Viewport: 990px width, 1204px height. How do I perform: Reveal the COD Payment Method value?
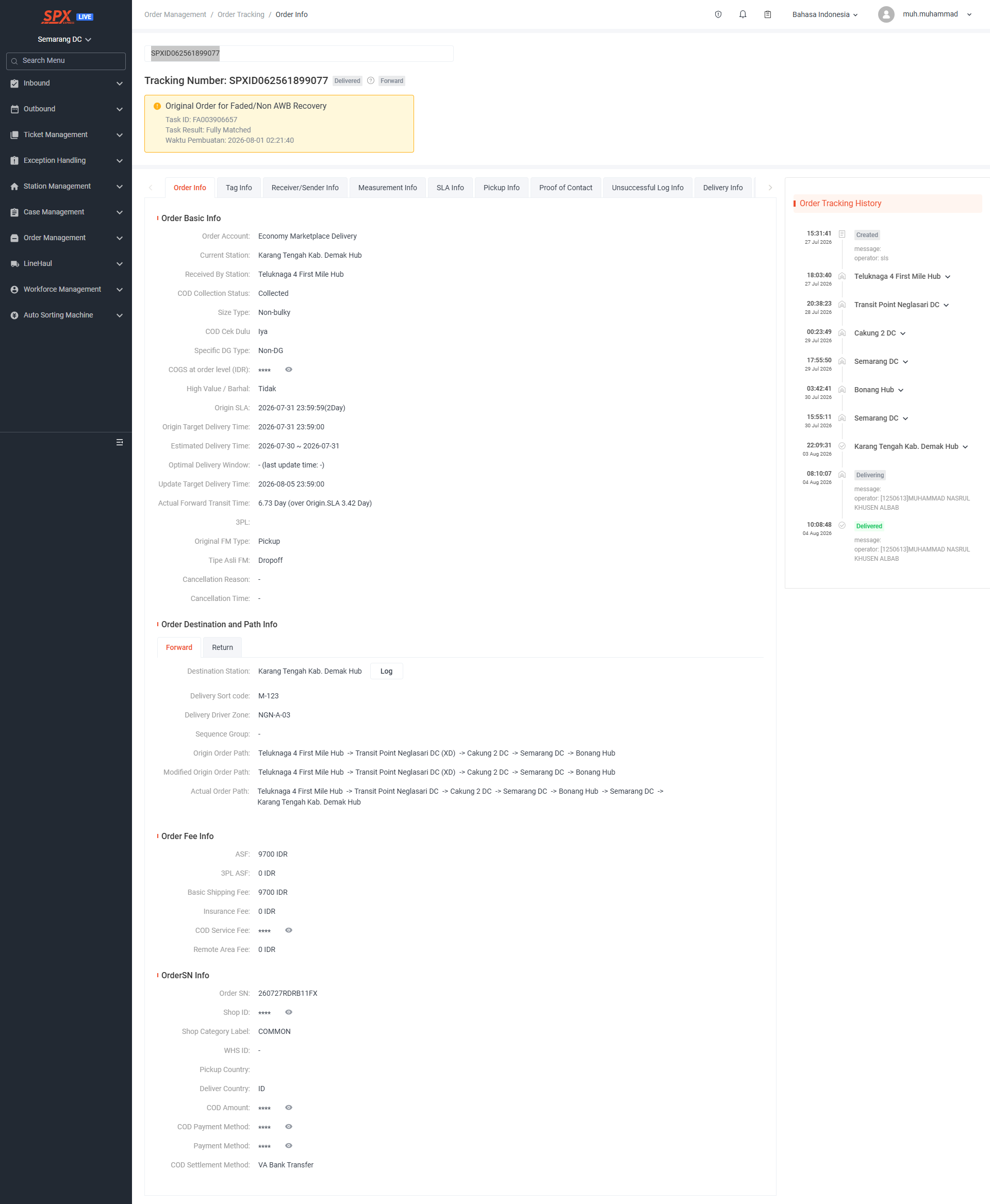289,1127
